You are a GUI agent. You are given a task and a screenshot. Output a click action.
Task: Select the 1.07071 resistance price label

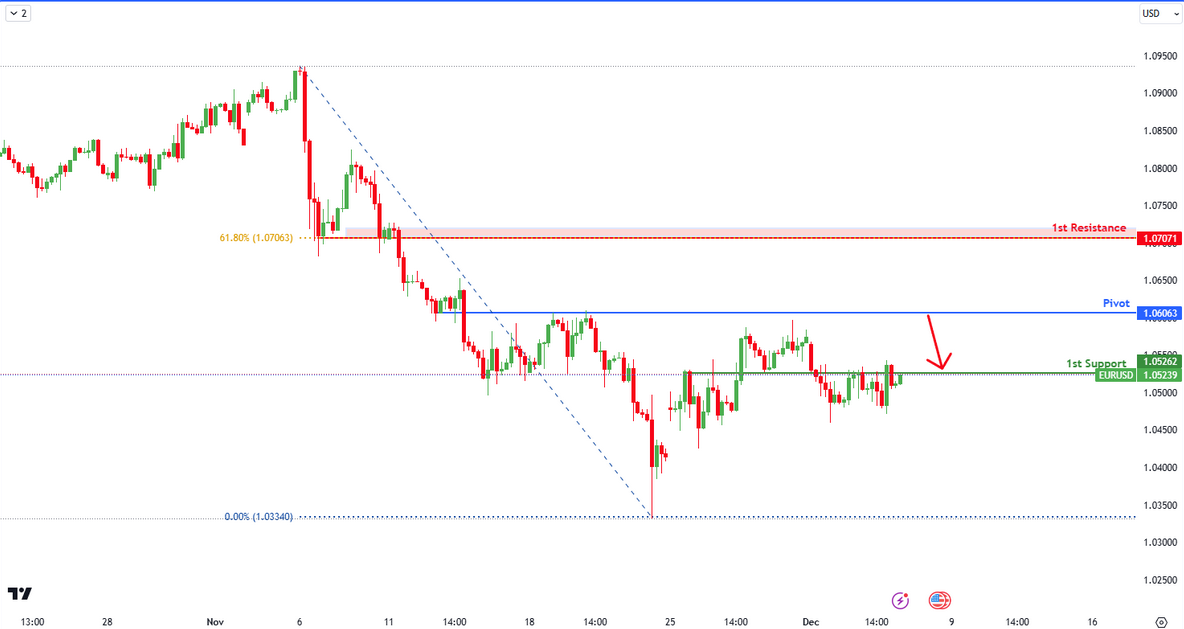click(x=1160, y=239)
